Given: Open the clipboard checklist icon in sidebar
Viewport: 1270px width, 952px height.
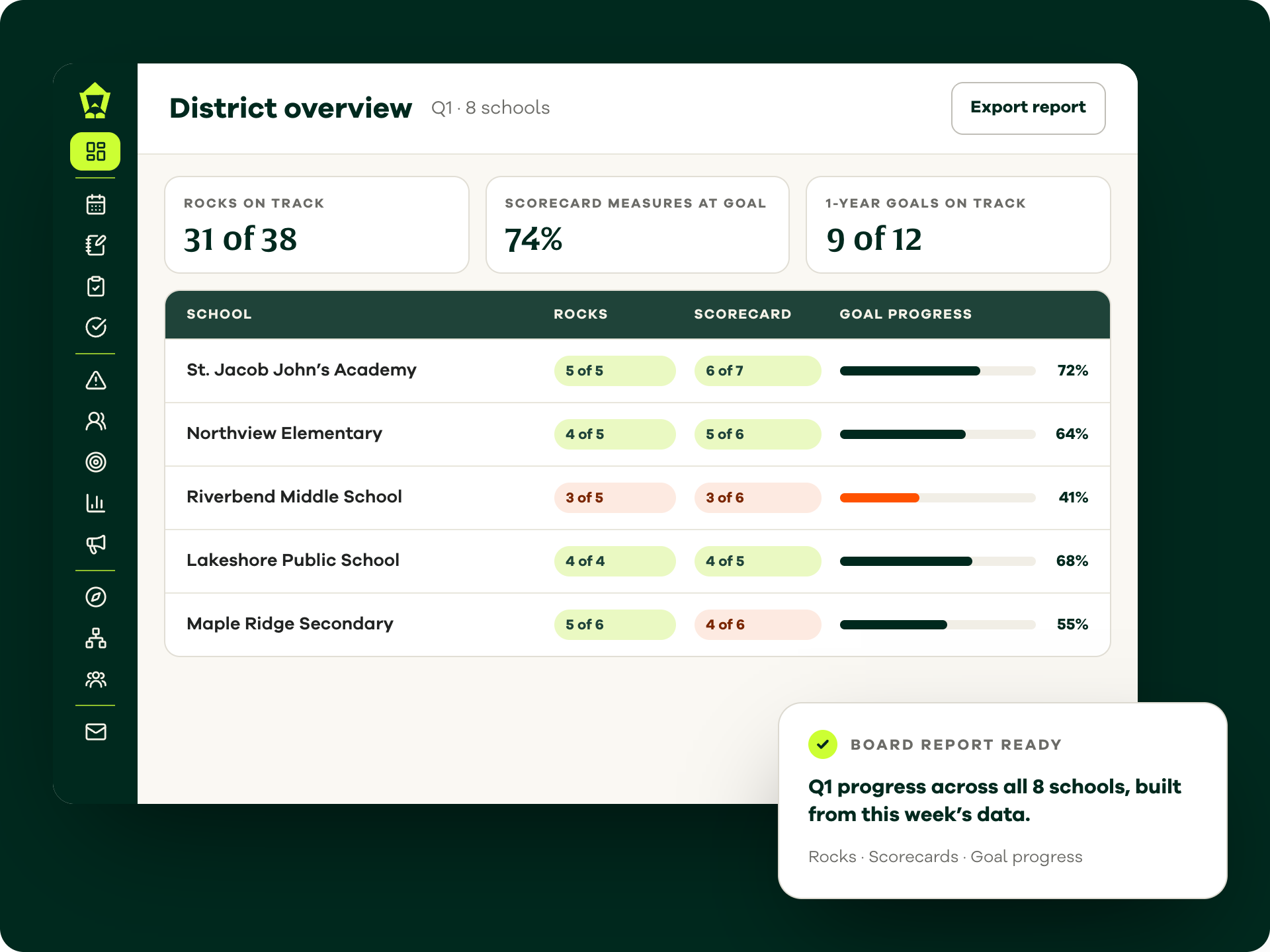Looking at the screenshot, I should (96, 286).
